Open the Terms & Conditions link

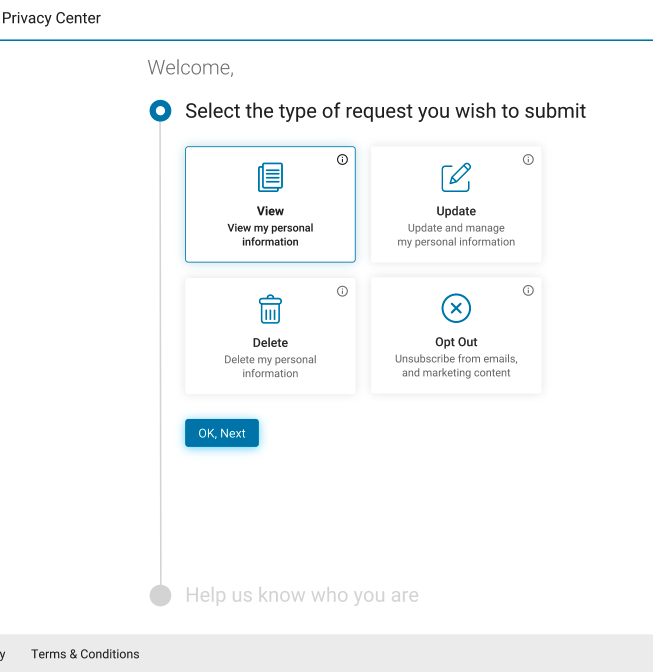click(x=85, y=654)
